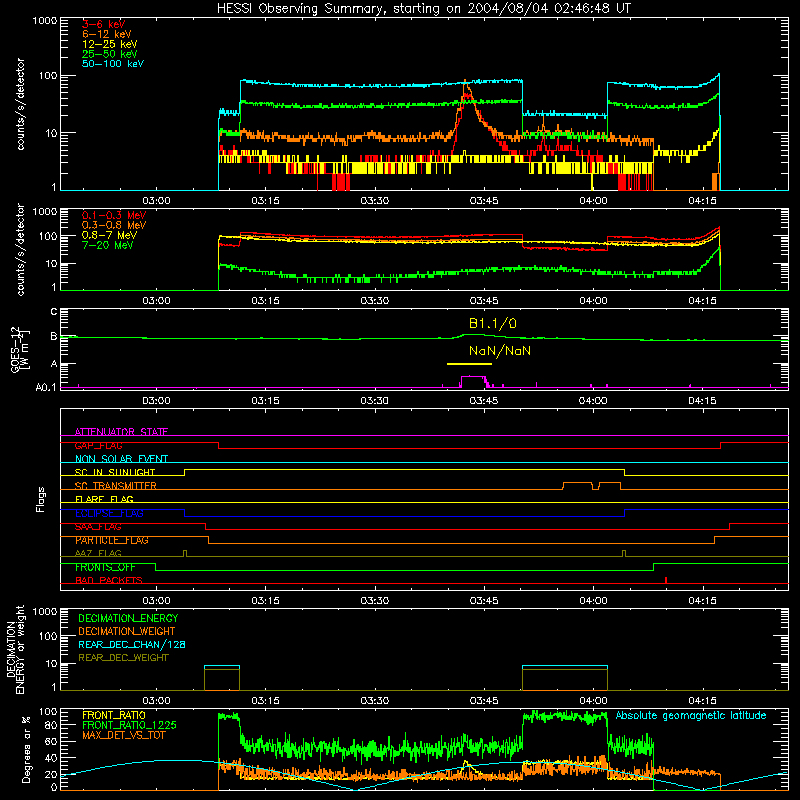Viewport: 800px width, 800px height.
Task: Click the DECIMATION ENERGY or weight axis label
Action: (x=15, y=649)
